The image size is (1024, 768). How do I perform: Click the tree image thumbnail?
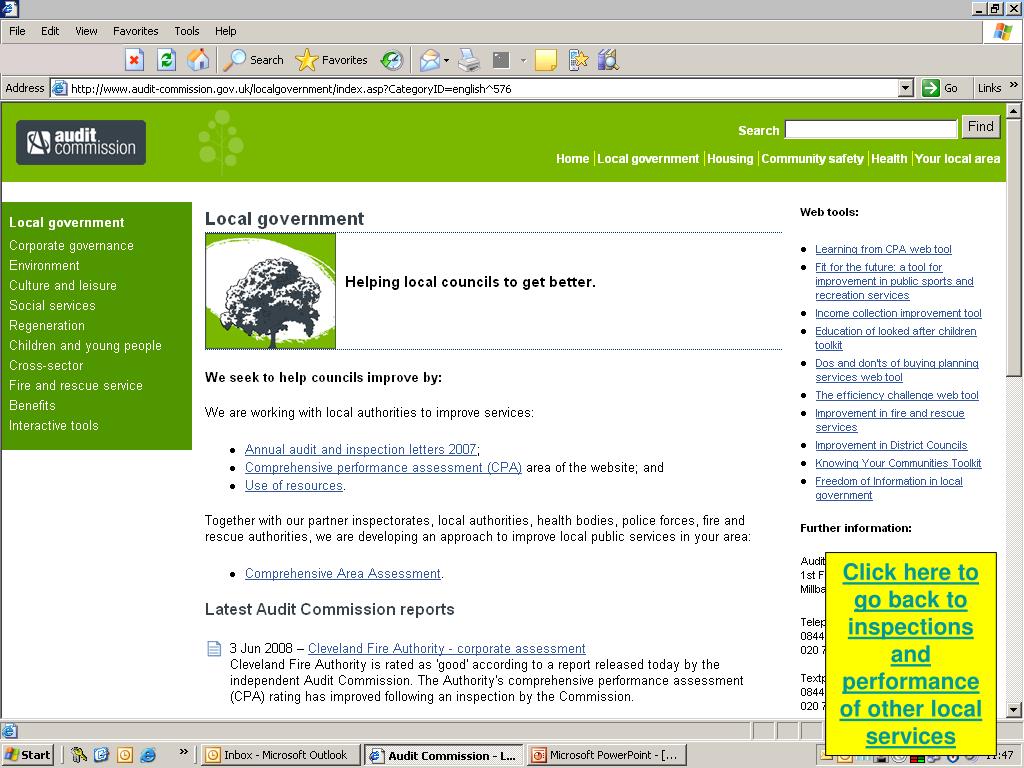coord(270,291)
